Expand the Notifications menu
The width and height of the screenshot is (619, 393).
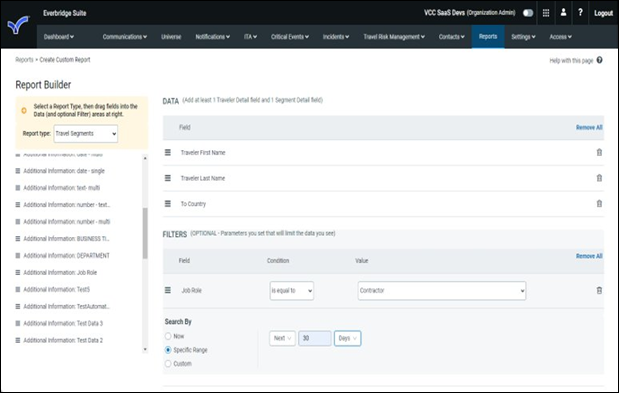click(x=213, y=37)
